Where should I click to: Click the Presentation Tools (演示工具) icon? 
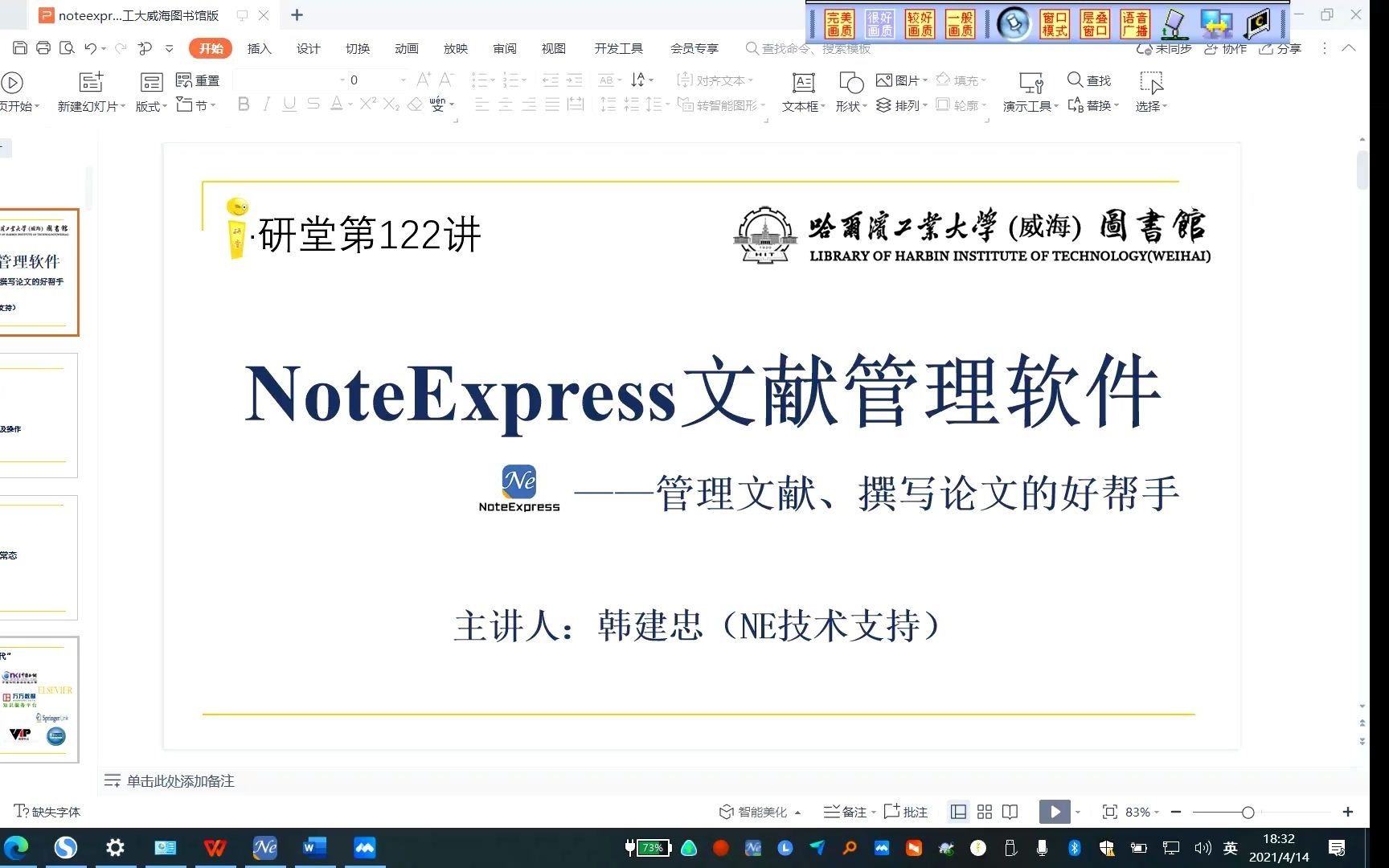[1030, 82]
